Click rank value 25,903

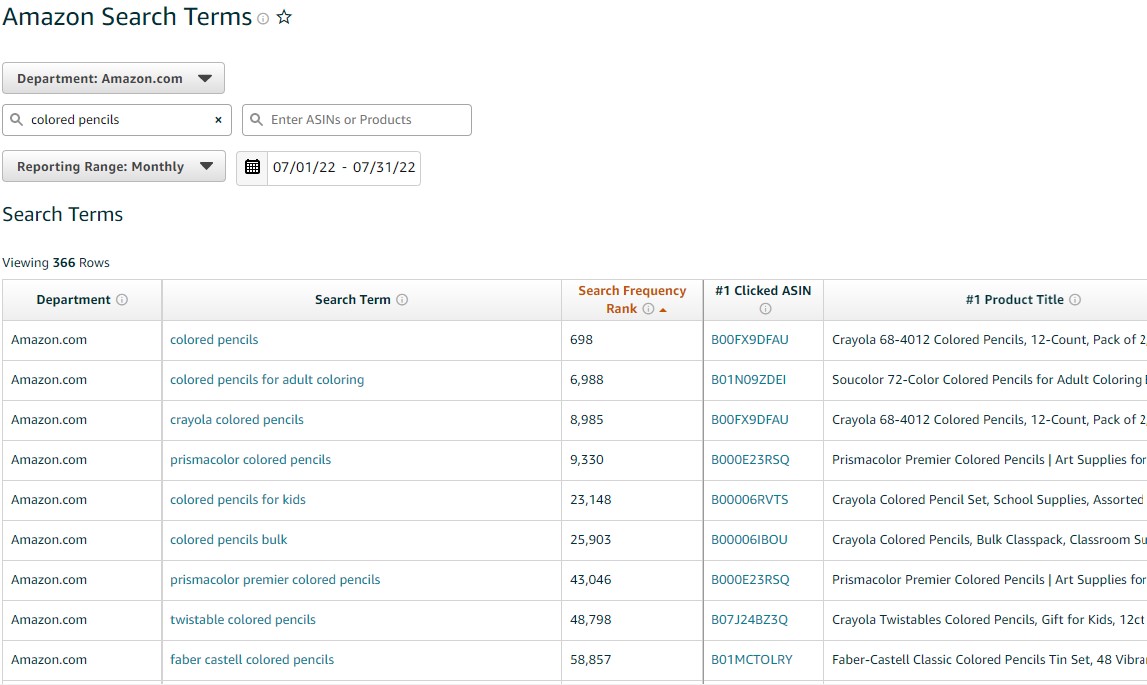click(x=590, y=540)
